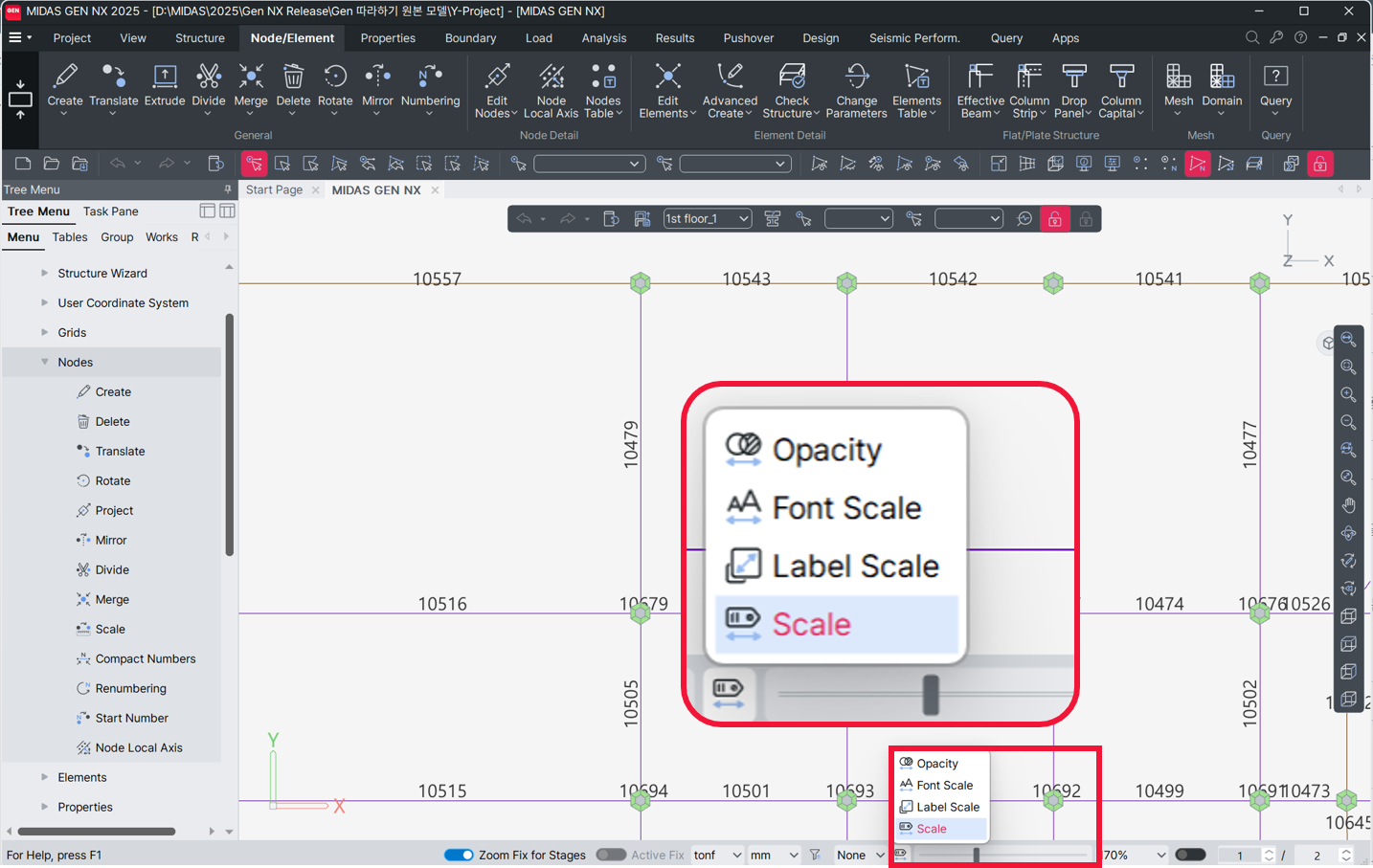
Task: Click Compact Numbers in the tree
Action: (x=145, y=658)
